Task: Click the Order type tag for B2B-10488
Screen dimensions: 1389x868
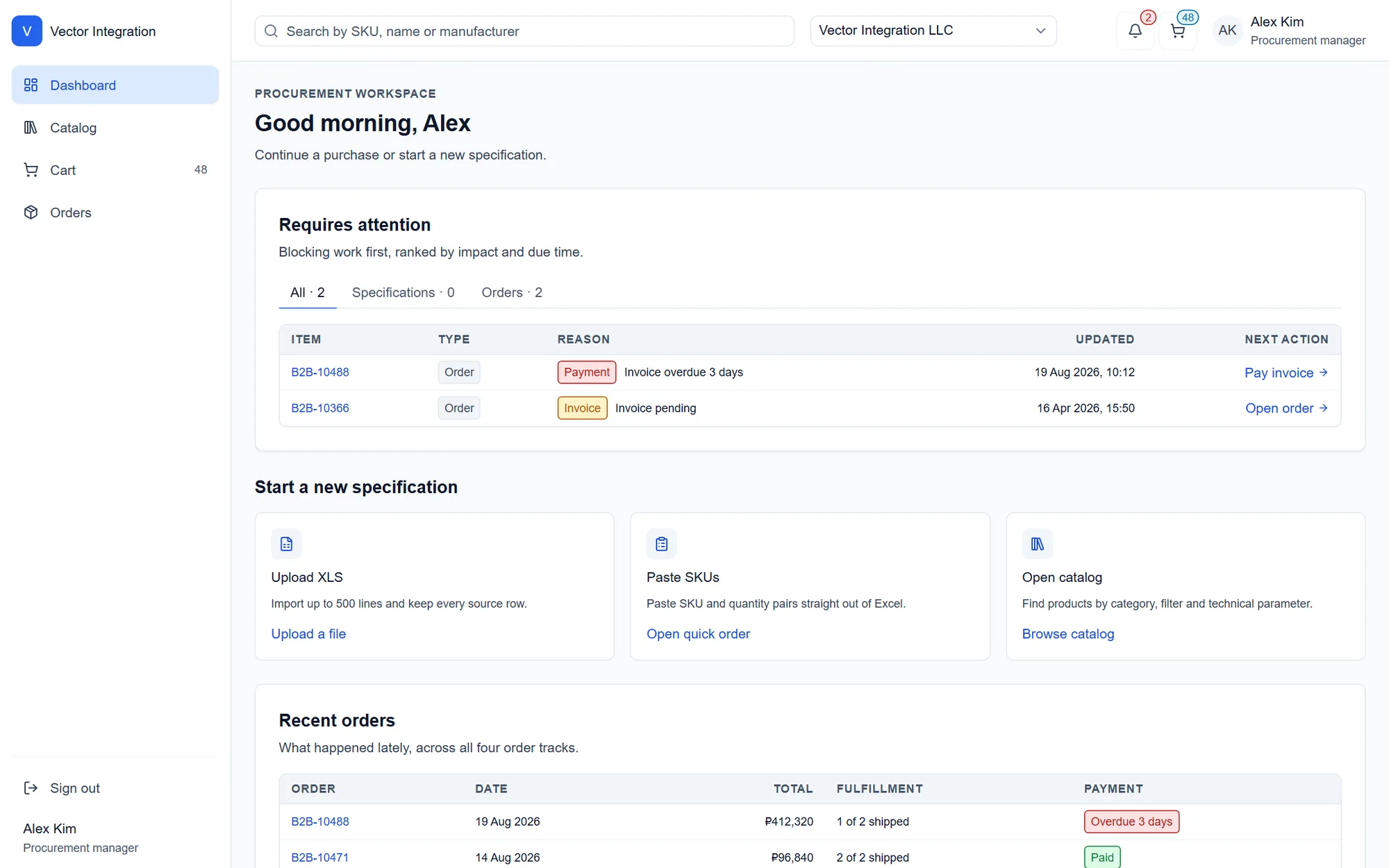Action: (459, 372)
